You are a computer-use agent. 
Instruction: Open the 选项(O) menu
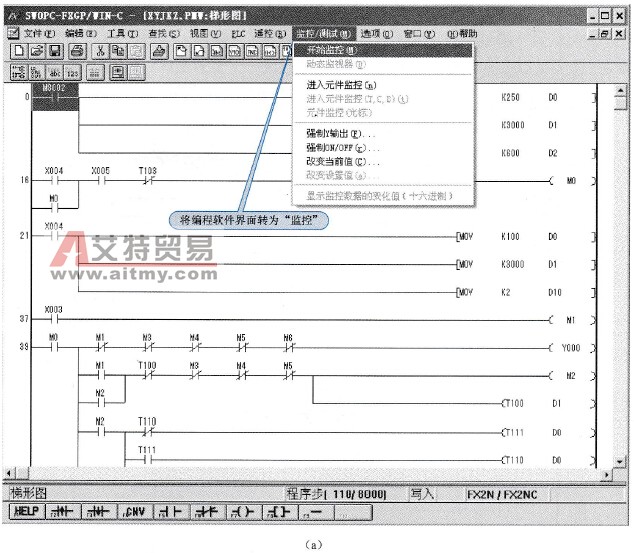click(x=376, y=34)
